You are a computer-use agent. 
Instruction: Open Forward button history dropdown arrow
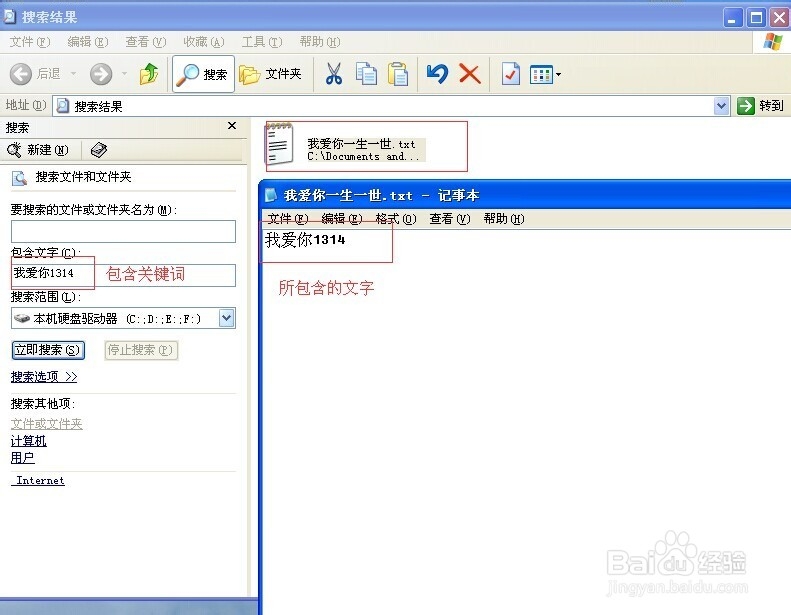point(124,74)
